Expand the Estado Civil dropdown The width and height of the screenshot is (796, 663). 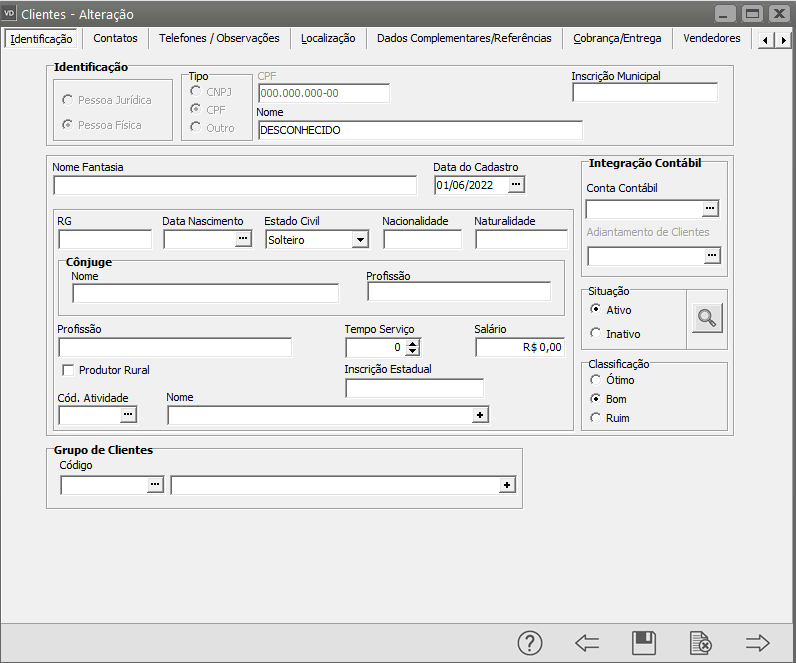[x=360, y=240]
